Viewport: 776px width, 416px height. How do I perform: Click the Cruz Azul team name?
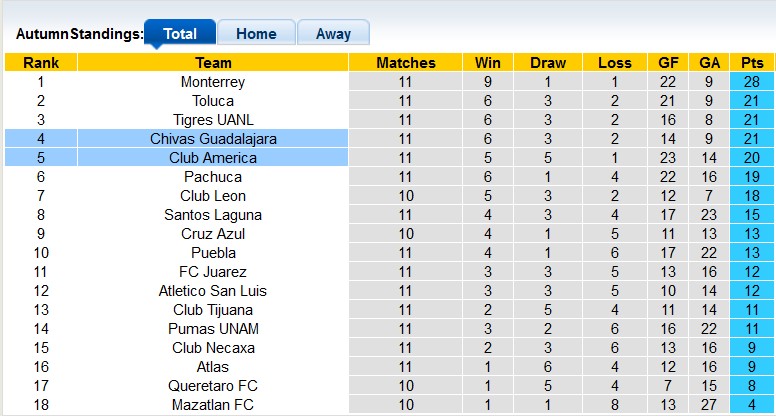coord(213,234)
